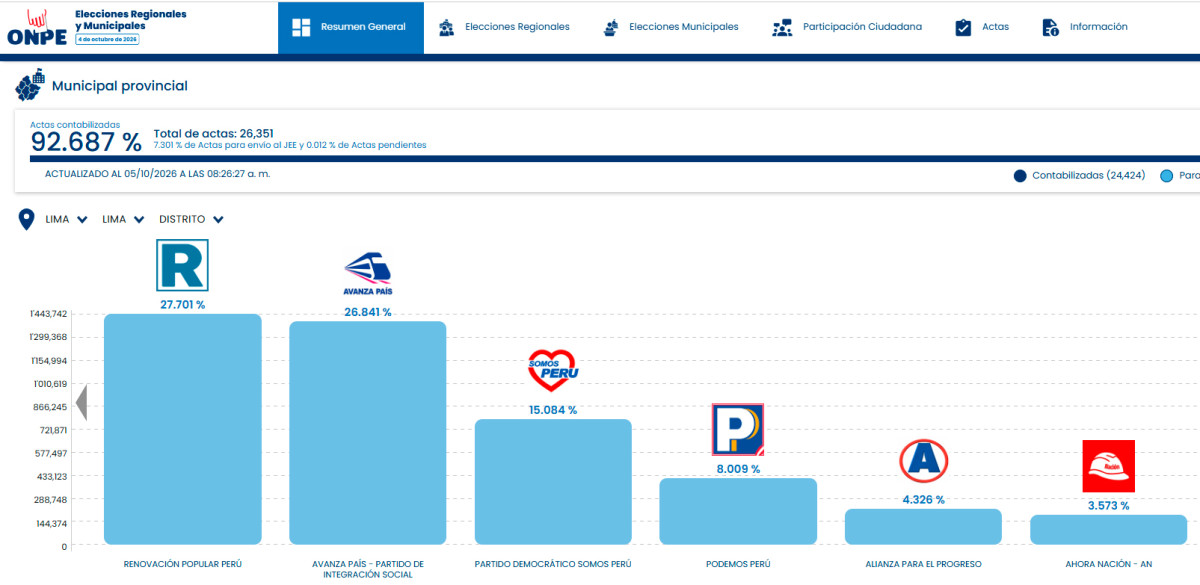Click the Avanza País train logo
The width and height of the screenshot is (1200, 585).
coord(368,273)
